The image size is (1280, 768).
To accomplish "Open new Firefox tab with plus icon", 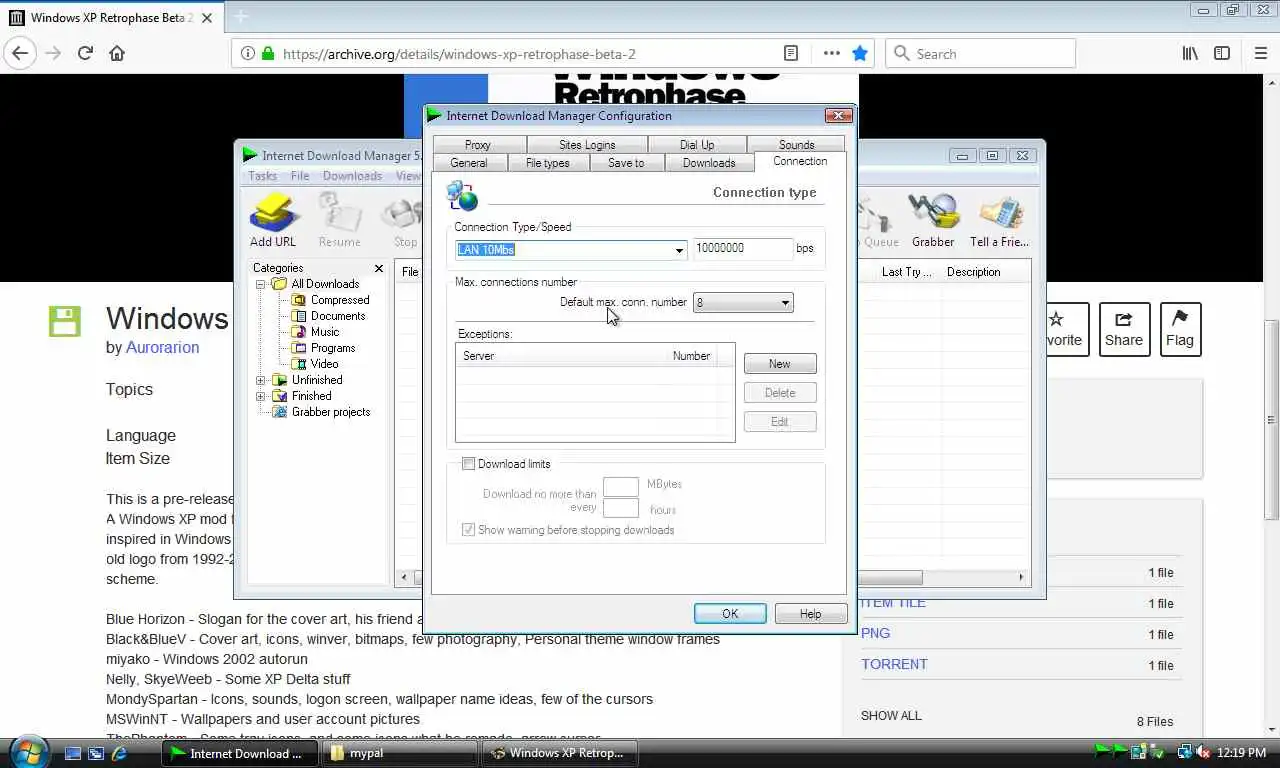I will click(241, 17).
